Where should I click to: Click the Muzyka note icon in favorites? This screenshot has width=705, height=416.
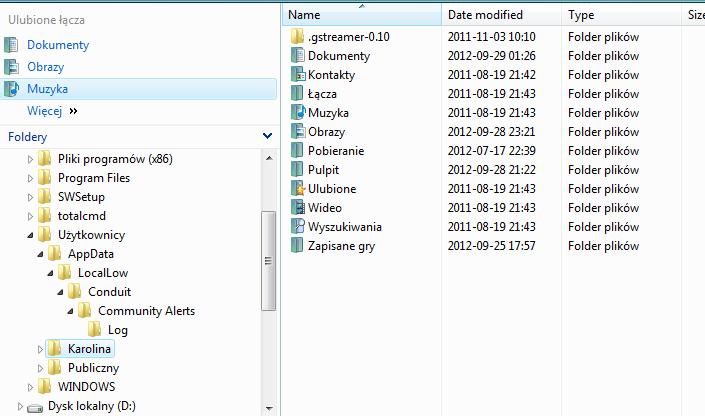tap(11, 89)
